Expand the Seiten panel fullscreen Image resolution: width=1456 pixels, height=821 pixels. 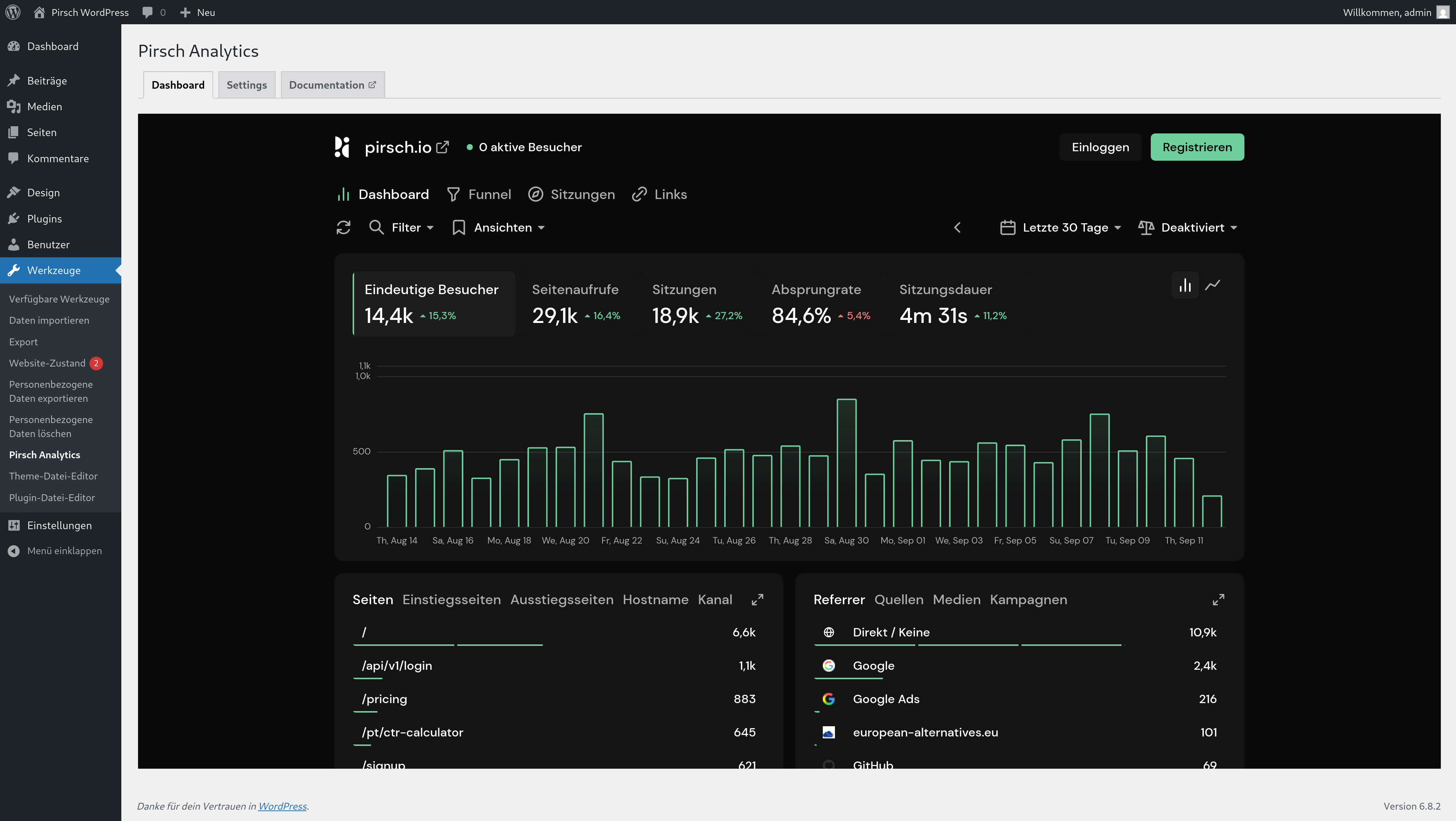pyautogui.click(x=758, y=600)
